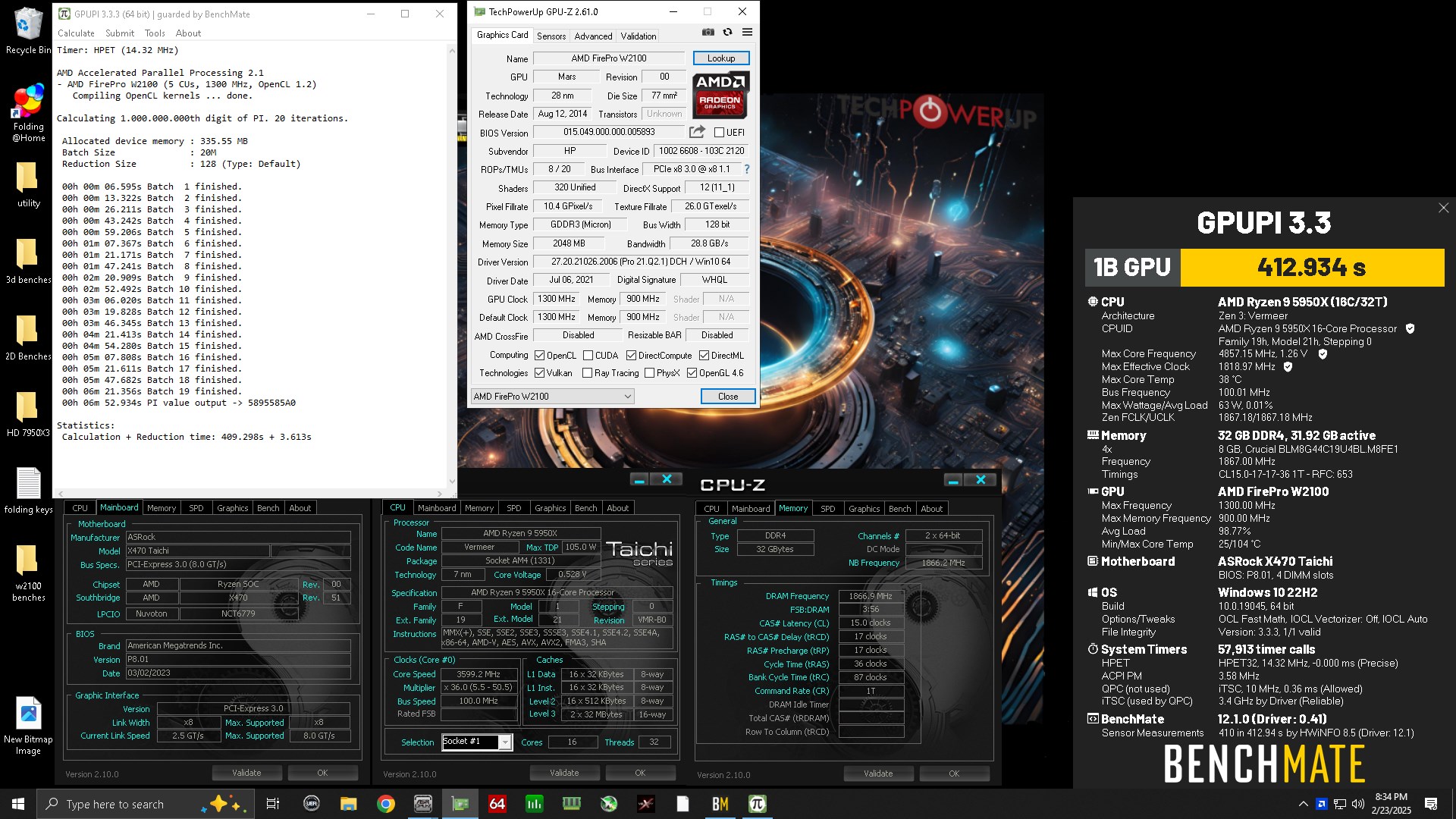Toggle the Ray Tracing checkbox

[x=587, y=372]
